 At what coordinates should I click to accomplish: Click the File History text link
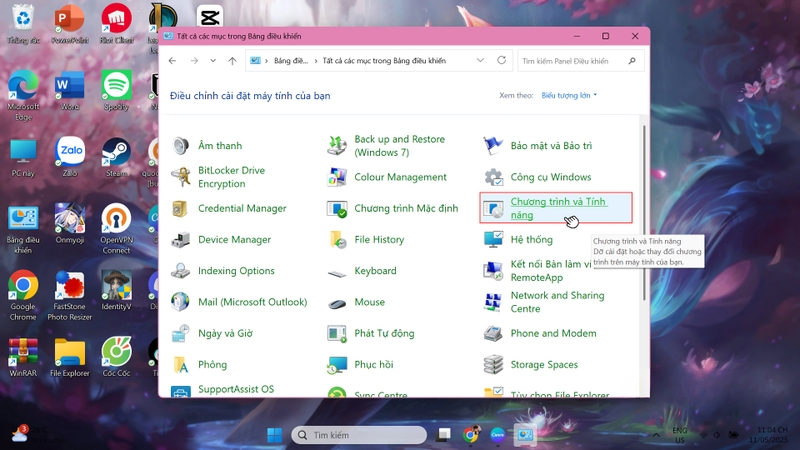point(379,240)
